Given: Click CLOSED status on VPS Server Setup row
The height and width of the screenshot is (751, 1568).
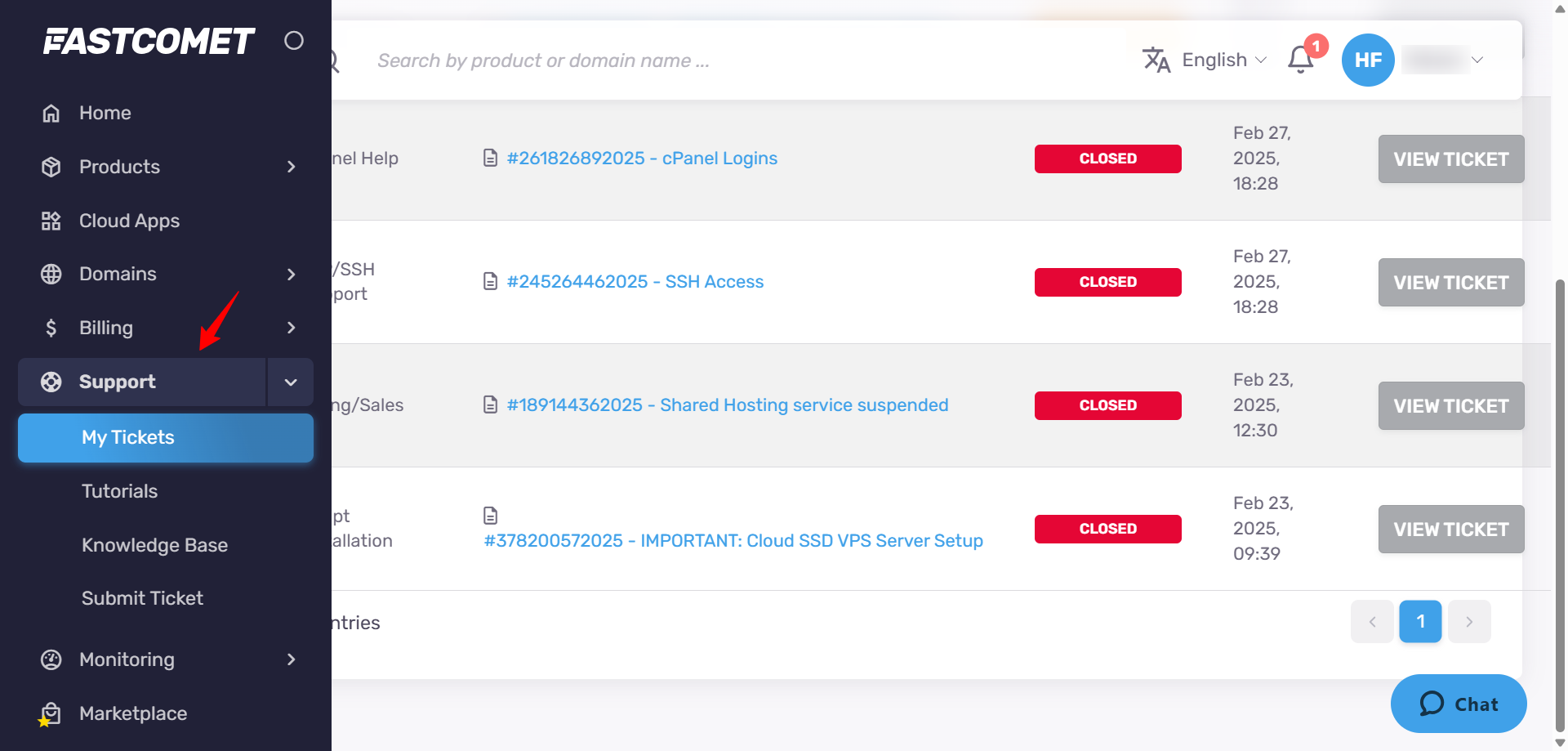Looking at the screenshot, I should (1108, 529).
